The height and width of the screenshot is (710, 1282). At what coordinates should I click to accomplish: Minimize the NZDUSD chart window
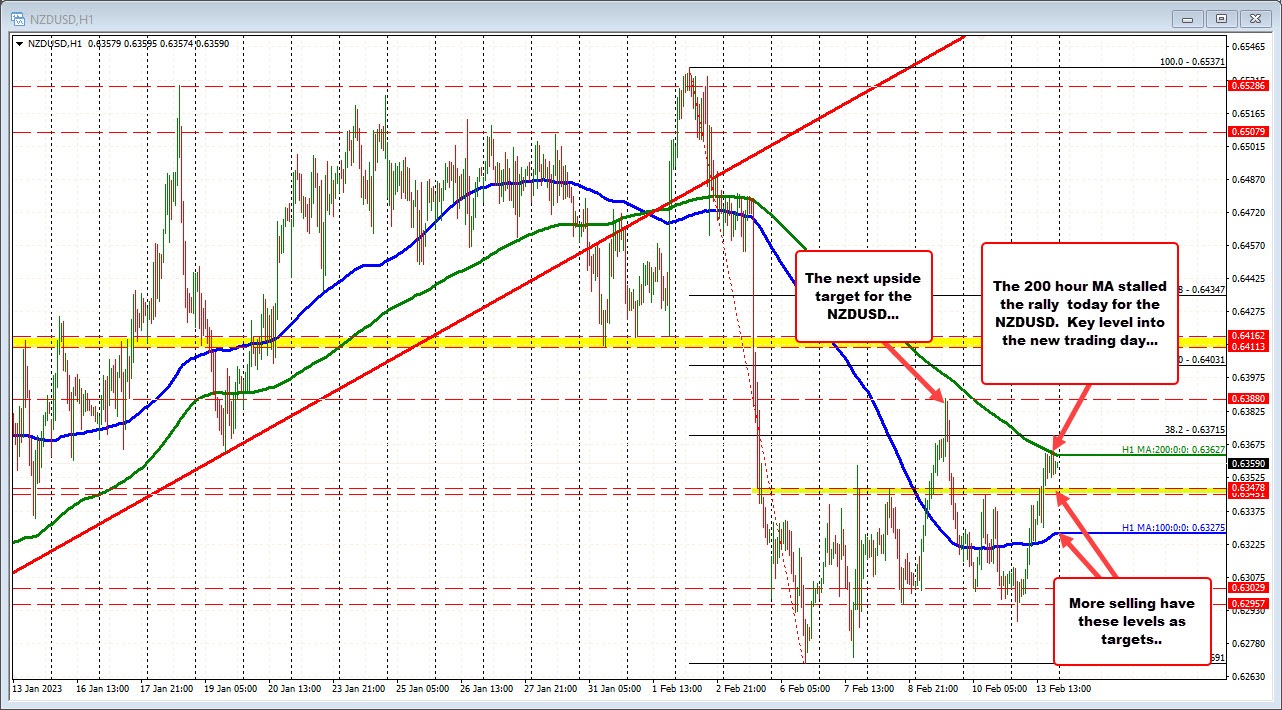point(1187,18)
